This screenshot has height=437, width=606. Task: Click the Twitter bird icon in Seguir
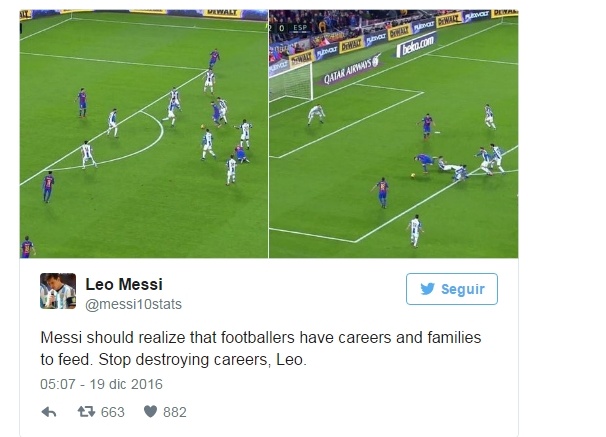(x=424, y=289)
